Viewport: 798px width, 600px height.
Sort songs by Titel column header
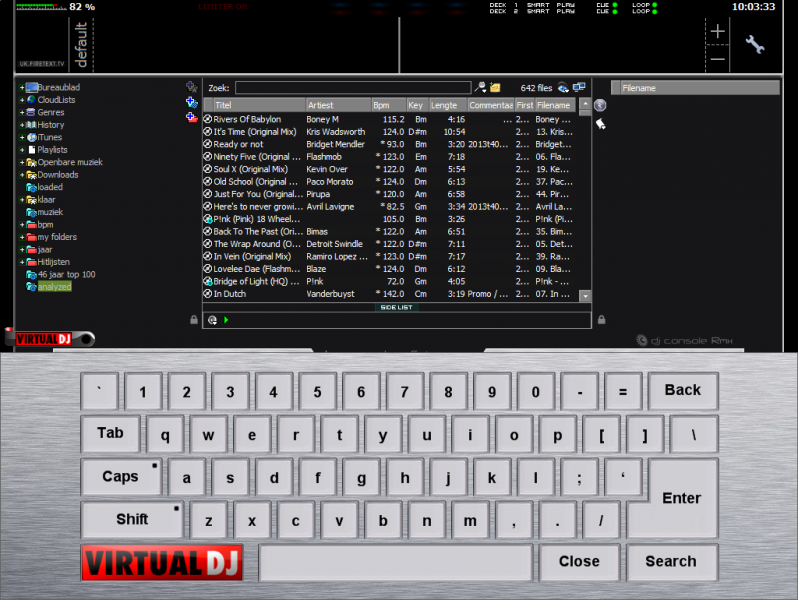[x=259, y=105]
